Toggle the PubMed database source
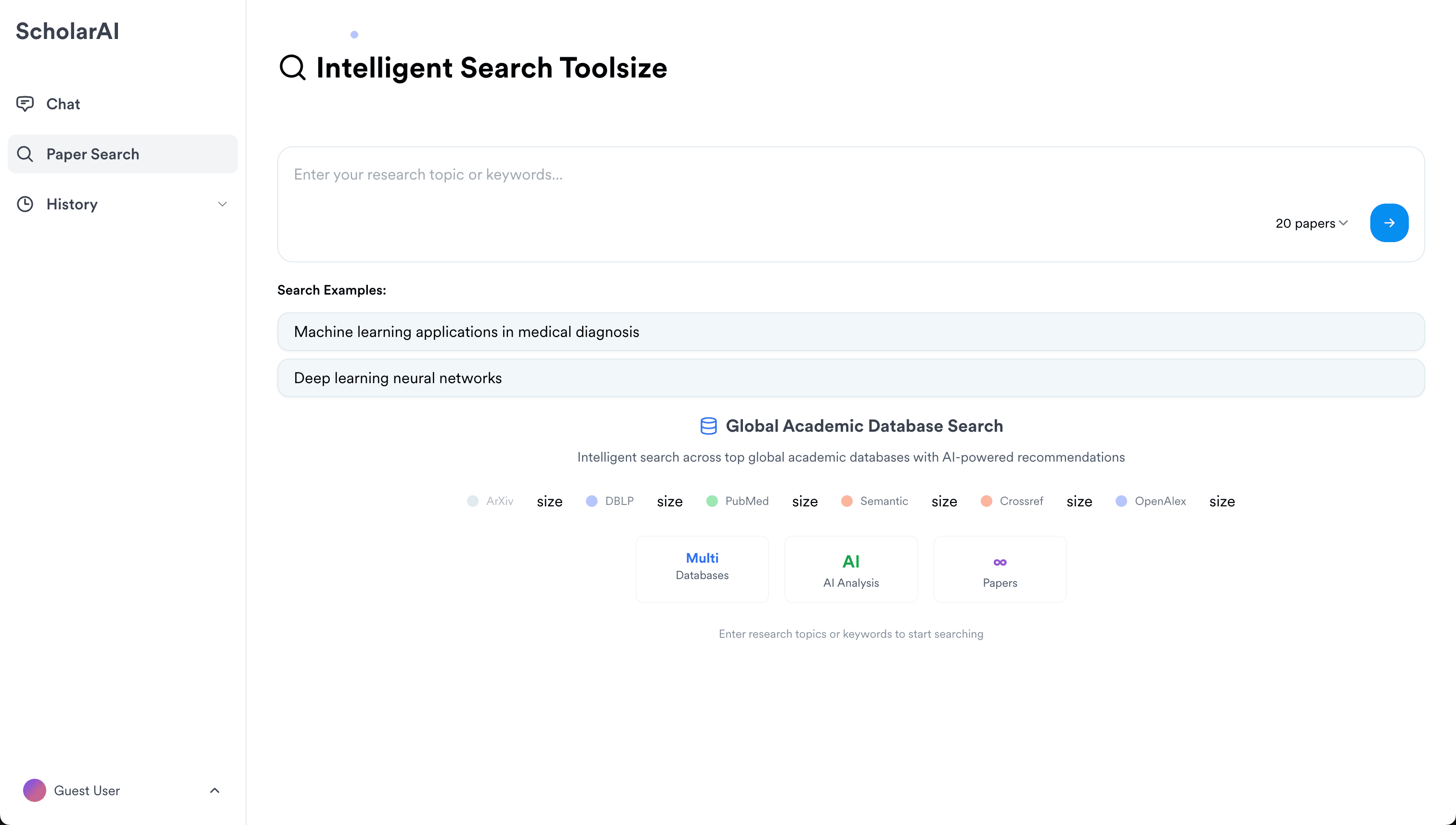Viewport: 1456px width, 825px height. click(x=738, y=501)
